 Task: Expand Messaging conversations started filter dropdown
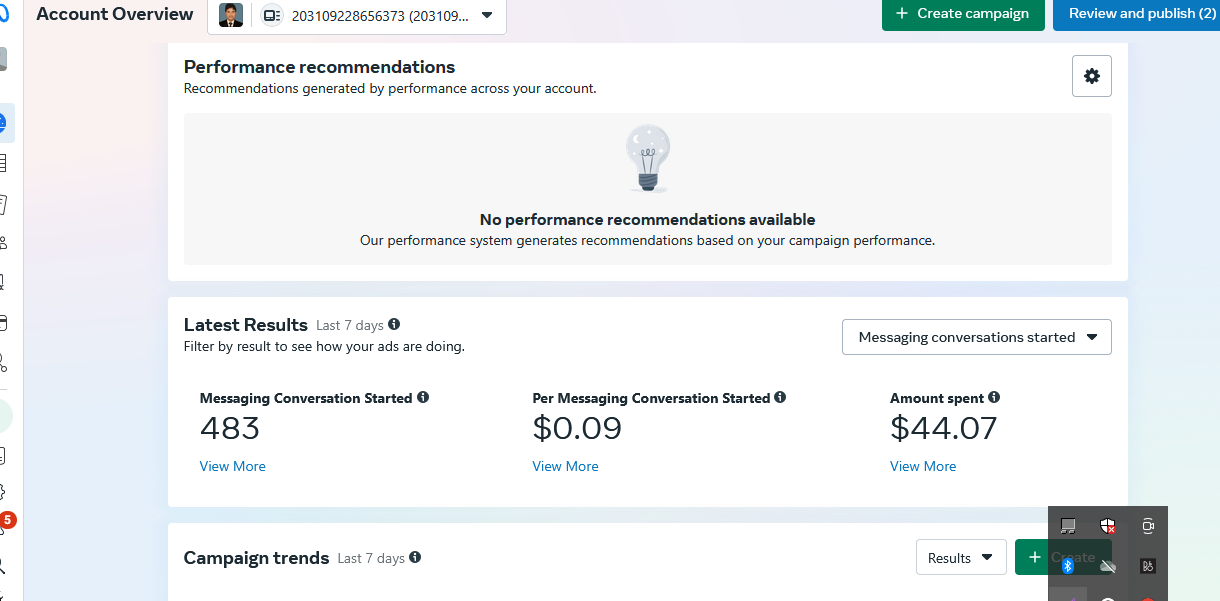point(976,337)
